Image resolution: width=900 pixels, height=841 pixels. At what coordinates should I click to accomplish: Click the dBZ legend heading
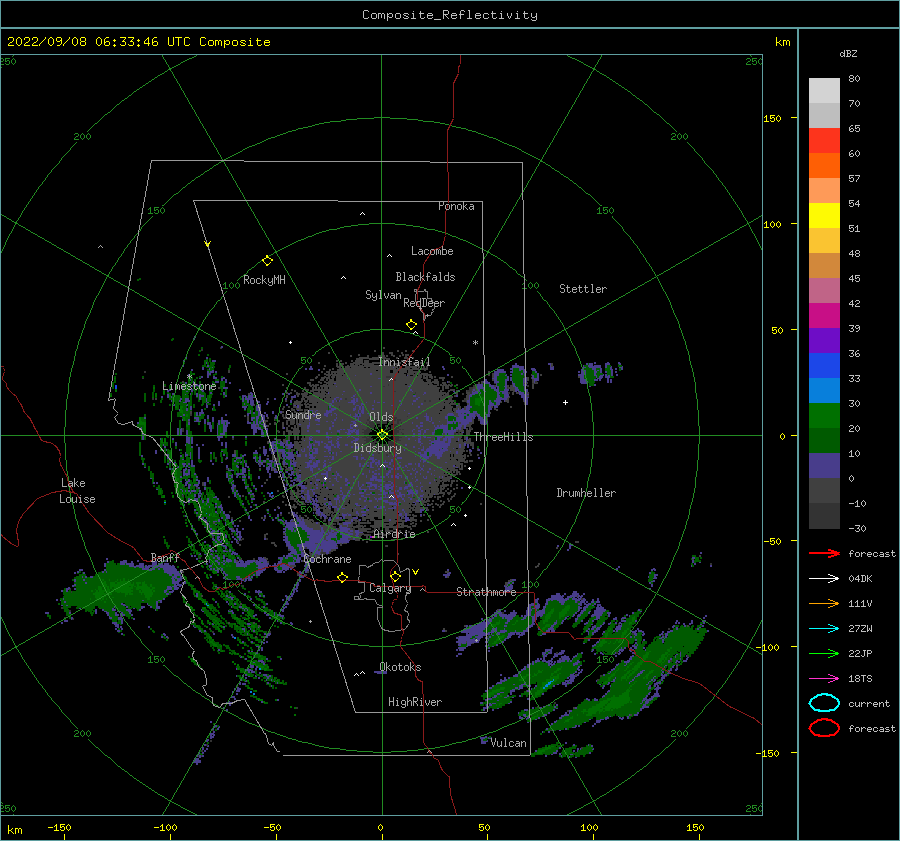[848, 53]
